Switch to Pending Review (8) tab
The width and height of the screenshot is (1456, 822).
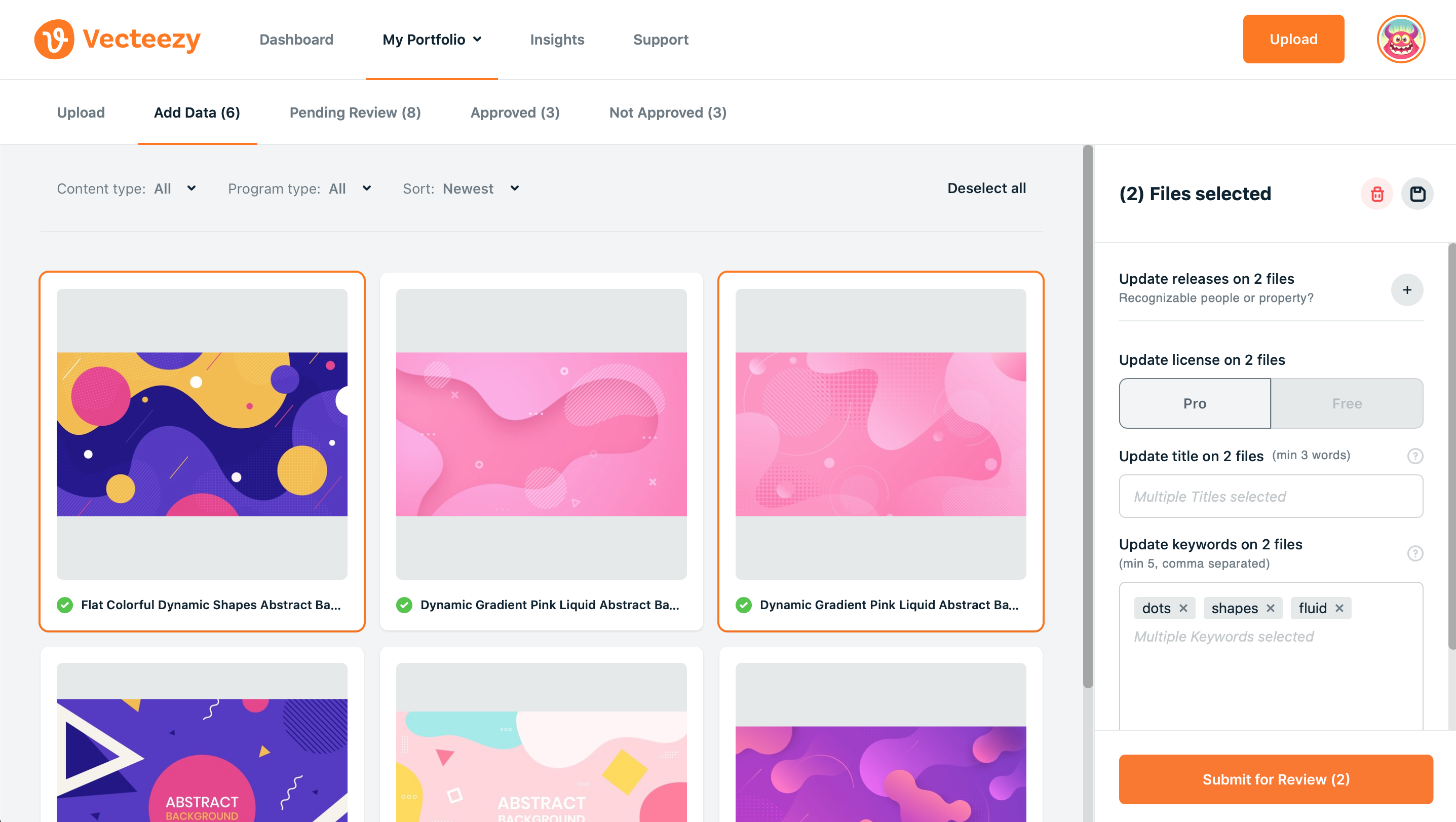pyautogui.click(x=355, y=113)
